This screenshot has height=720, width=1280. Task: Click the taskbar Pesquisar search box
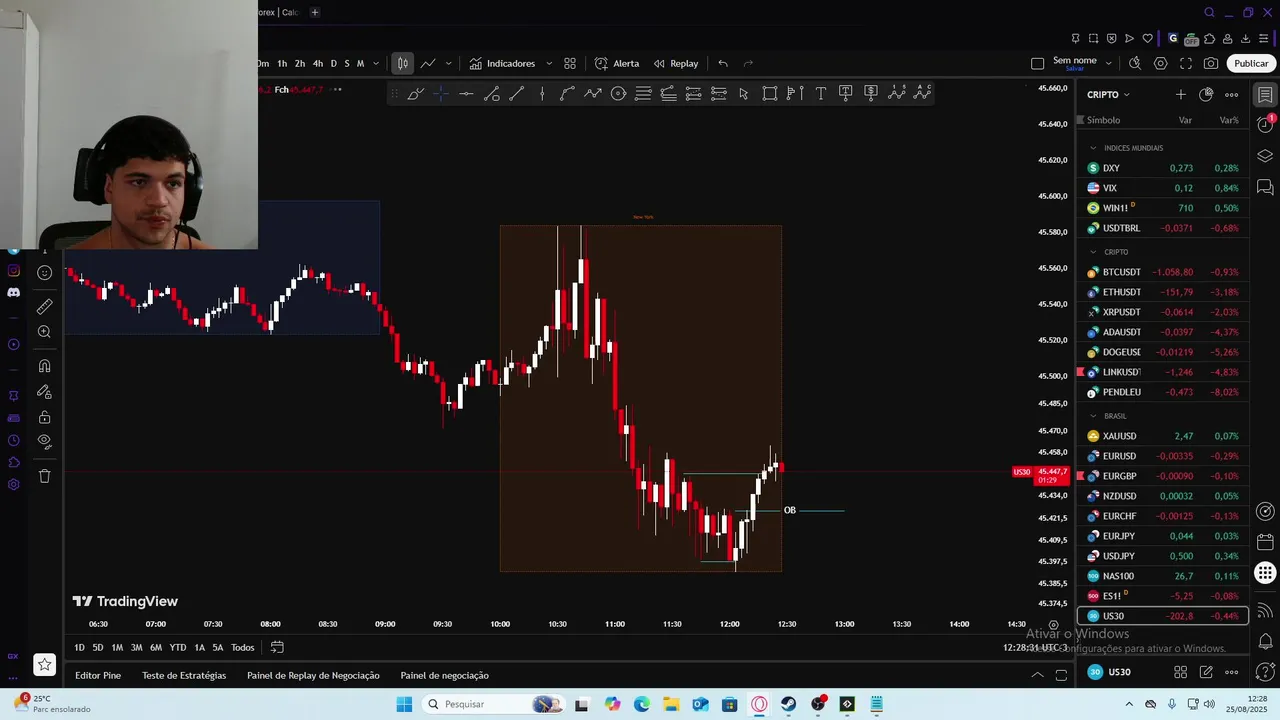(x=494, y=704)
